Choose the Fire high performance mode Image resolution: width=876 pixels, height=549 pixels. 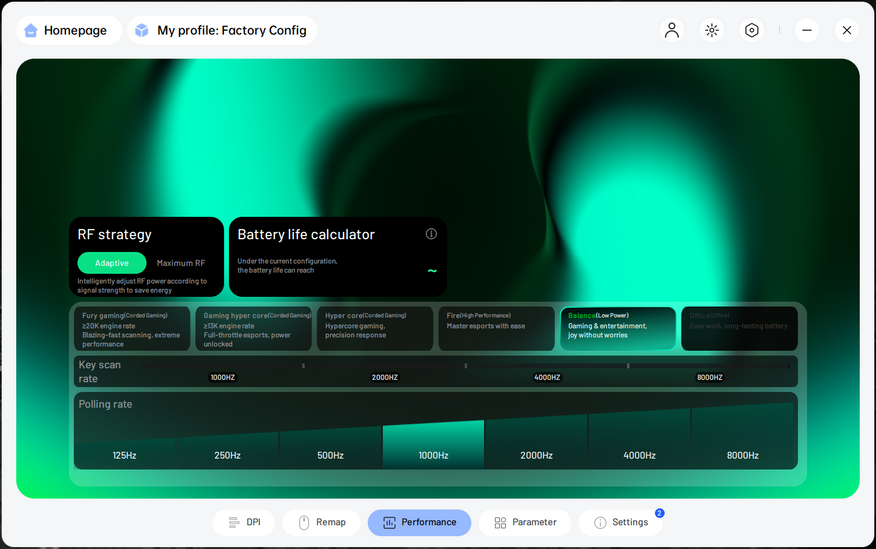pyautogui.click(x=497, y=329)
